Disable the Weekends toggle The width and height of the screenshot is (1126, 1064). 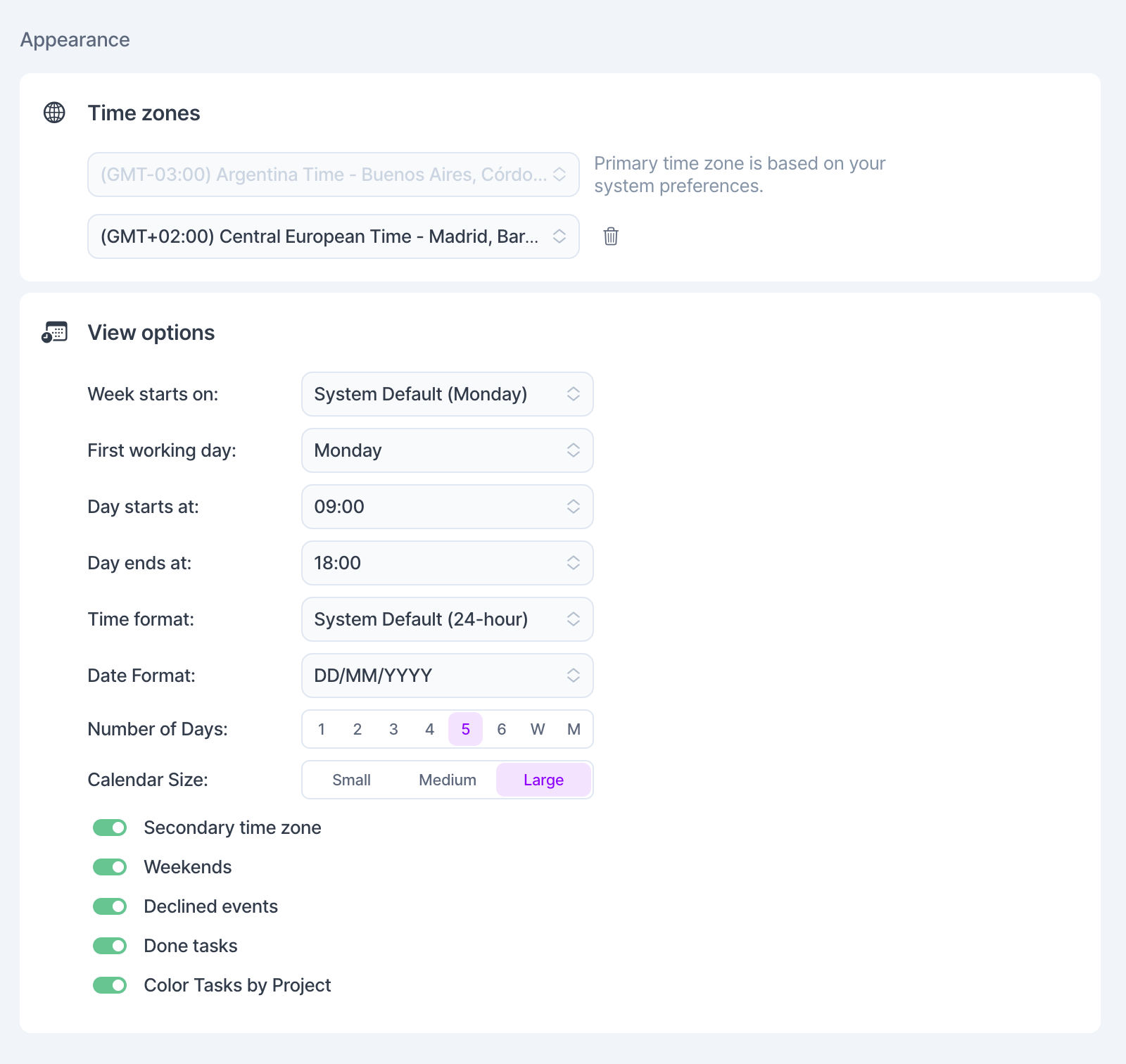[x=110, y=867]
